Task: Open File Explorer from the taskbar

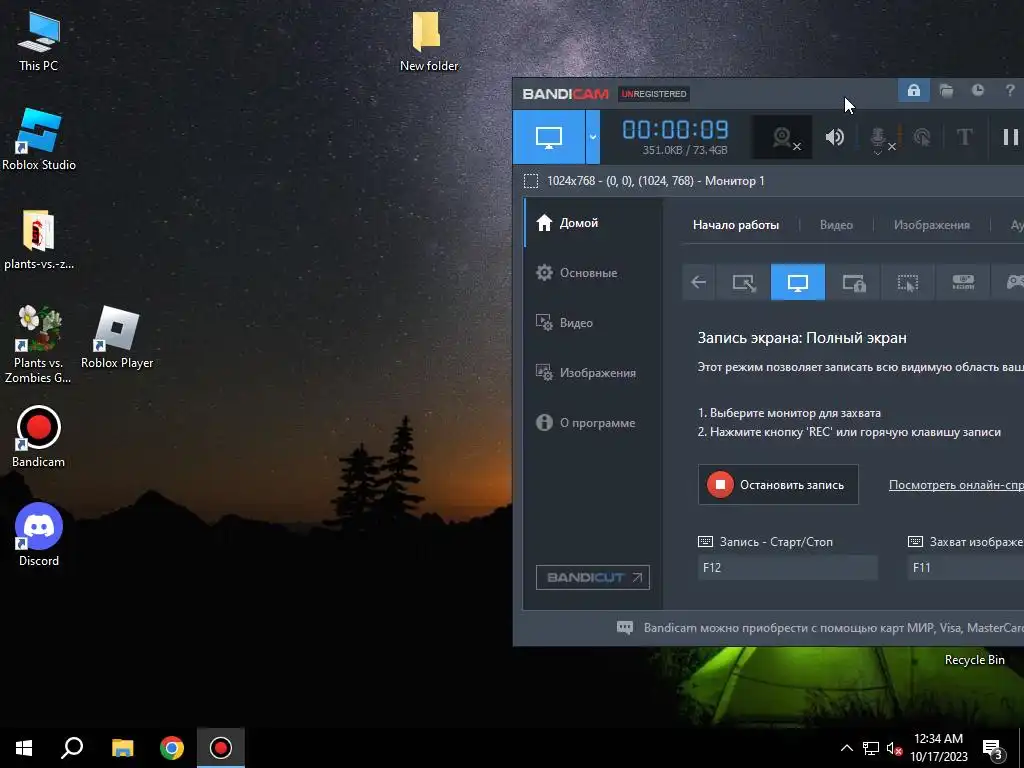Action: pyautogui.click(x=122, y=748)
